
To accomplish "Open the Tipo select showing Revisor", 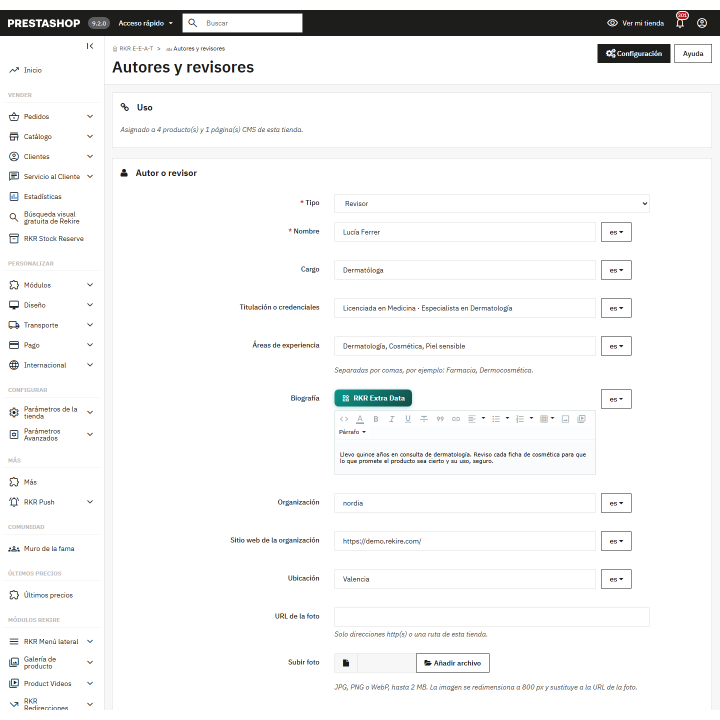I will coord(492,203).
